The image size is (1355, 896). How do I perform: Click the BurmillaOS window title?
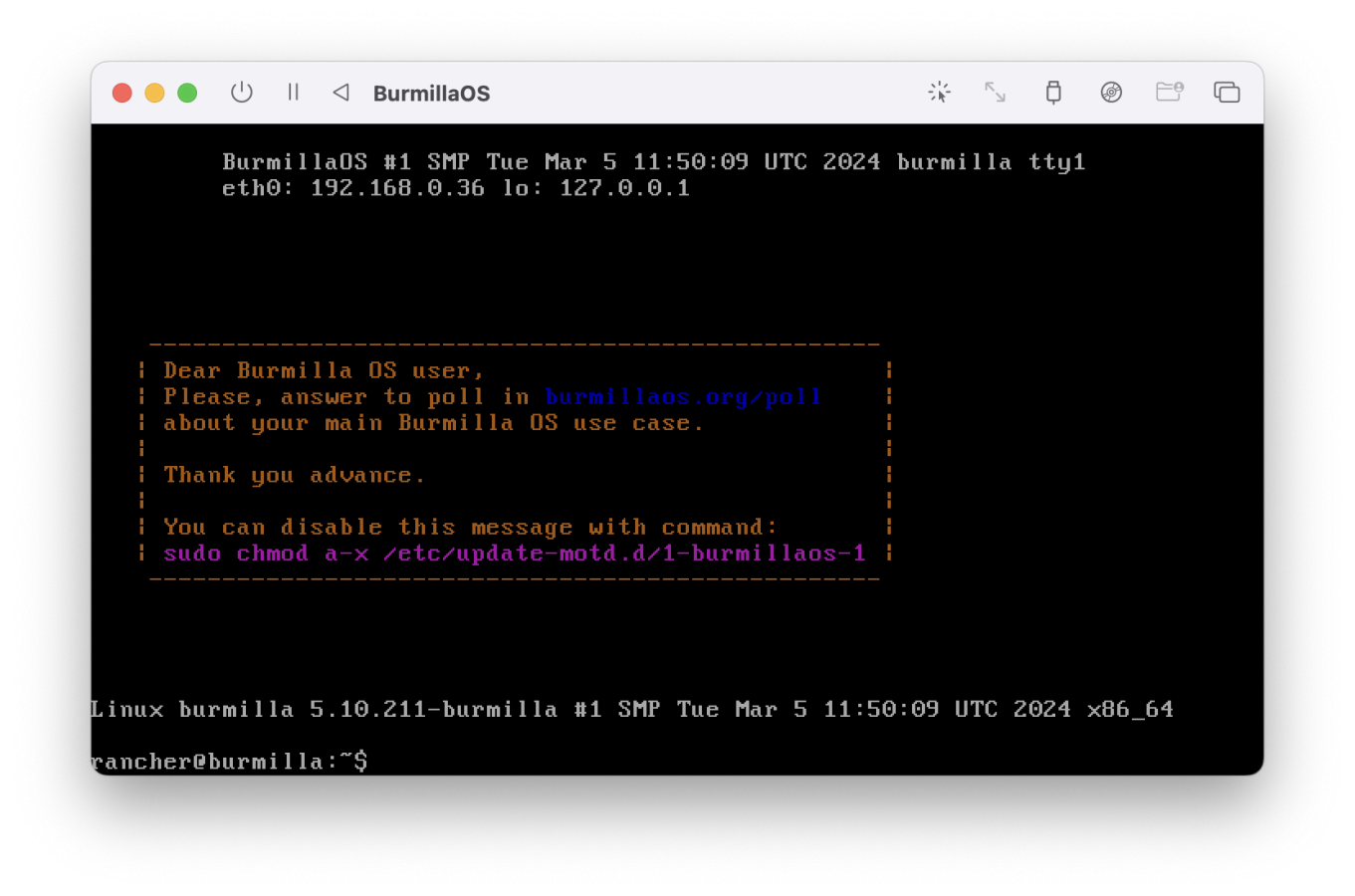click(x=431, y=94)
